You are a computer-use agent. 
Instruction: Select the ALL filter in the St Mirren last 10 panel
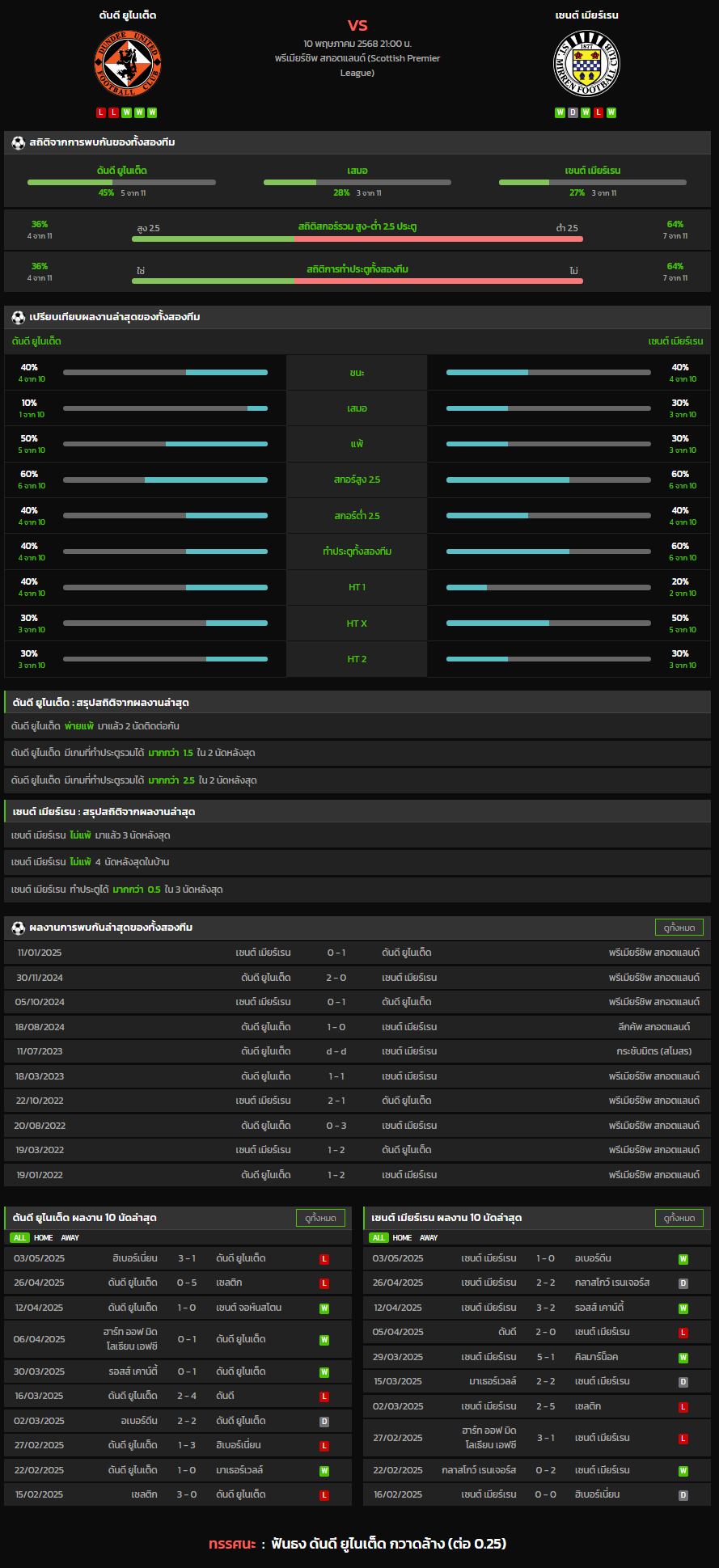(379, 1237)
